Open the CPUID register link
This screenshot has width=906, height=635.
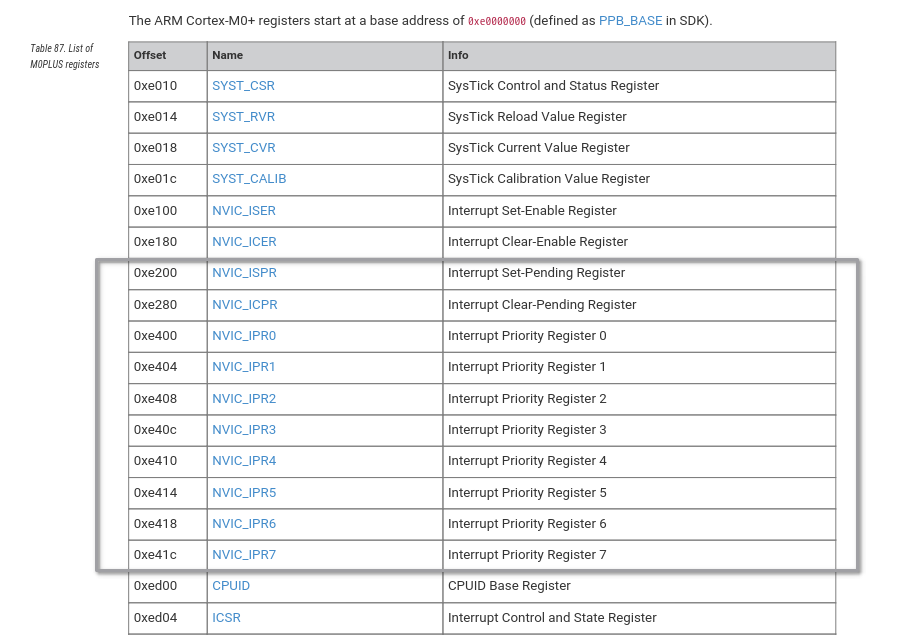(x=231, y=586)
